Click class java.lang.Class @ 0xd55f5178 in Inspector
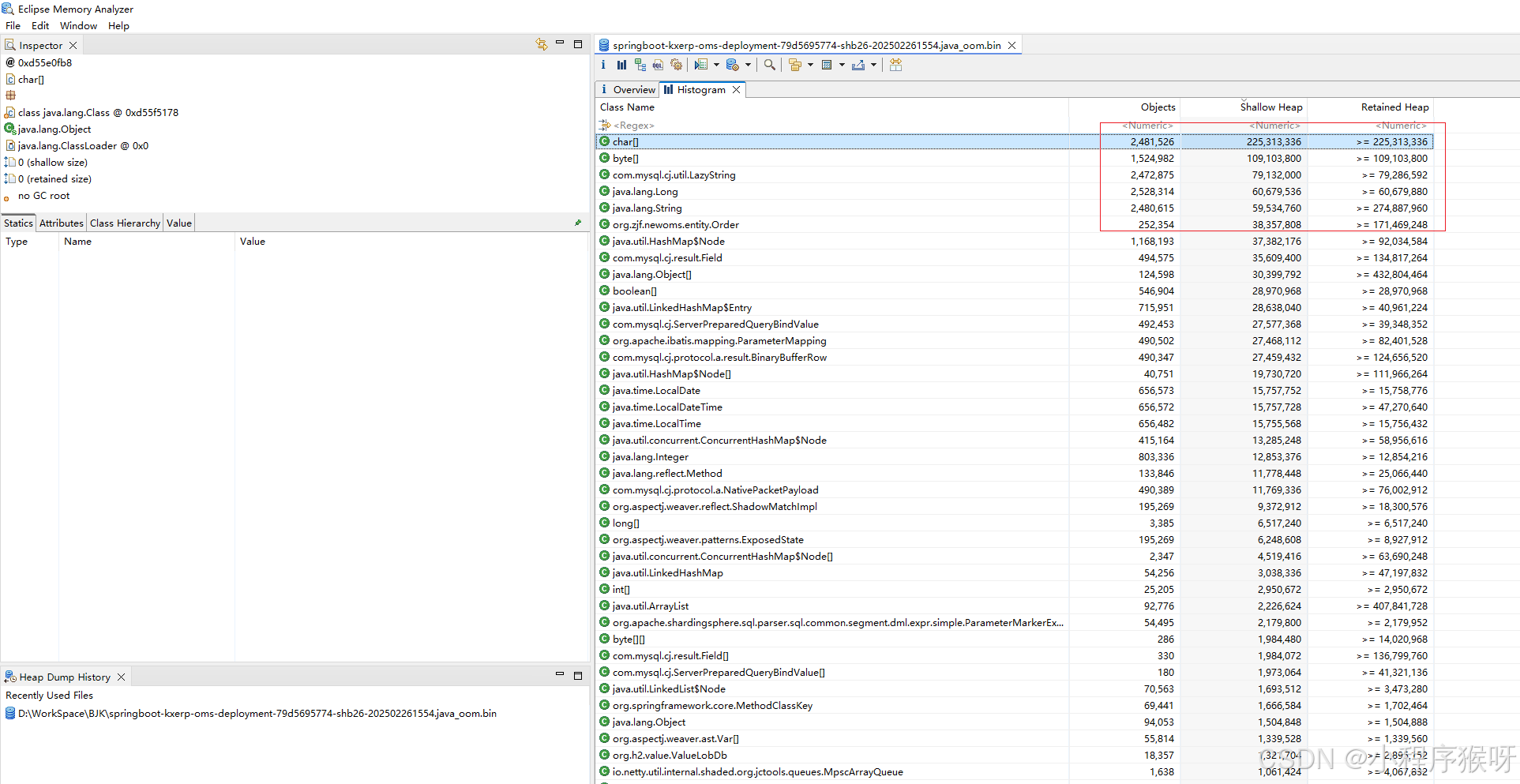1520x784 pixels. (98, 112)
